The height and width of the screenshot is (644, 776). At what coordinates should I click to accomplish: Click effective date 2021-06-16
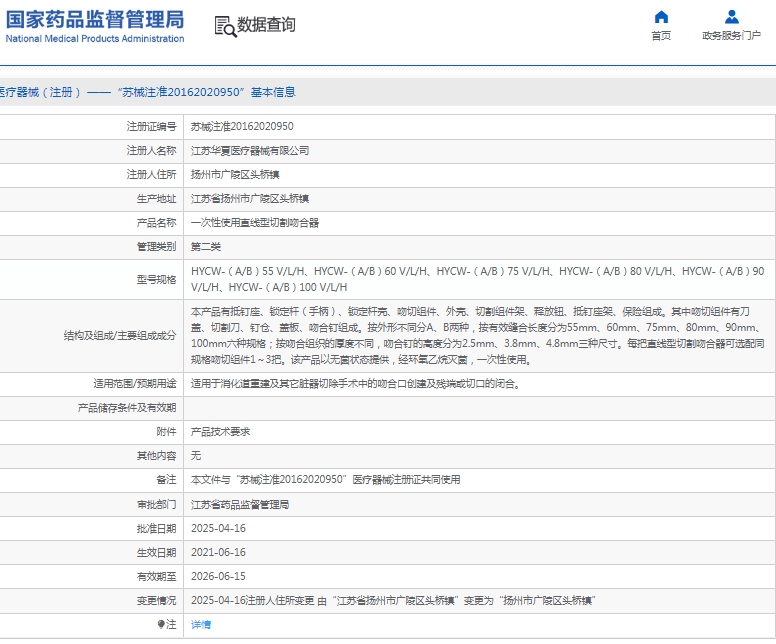(x=218, y=552)
